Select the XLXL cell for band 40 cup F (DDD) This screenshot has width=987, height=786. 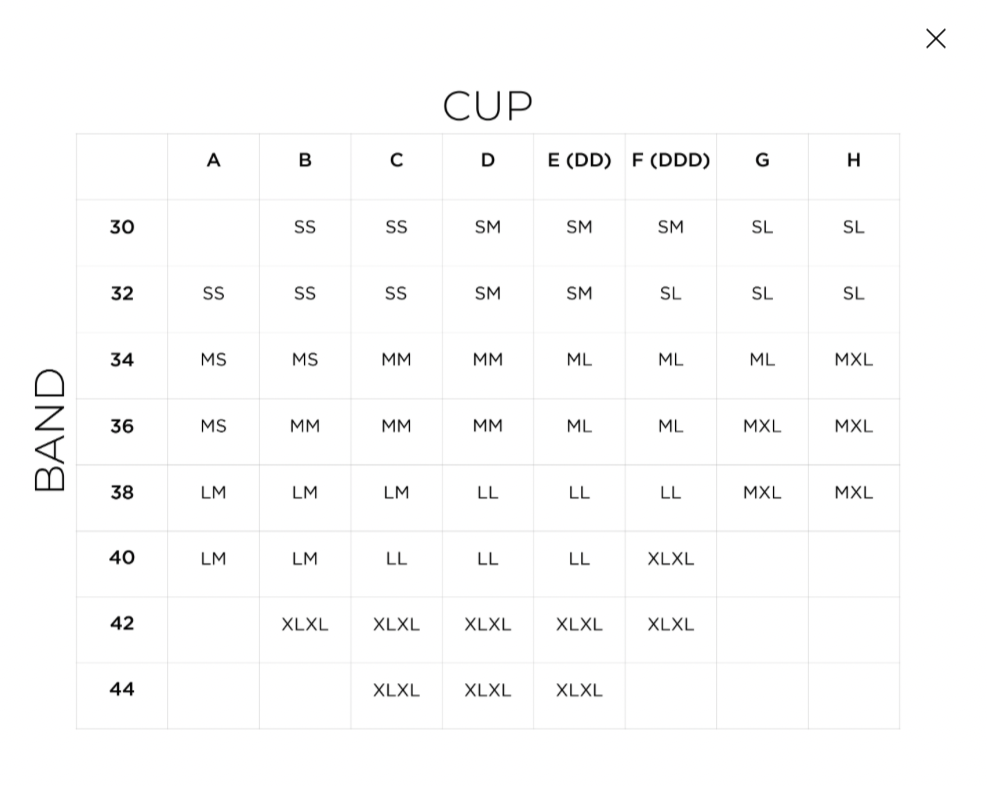pos(671,558)
